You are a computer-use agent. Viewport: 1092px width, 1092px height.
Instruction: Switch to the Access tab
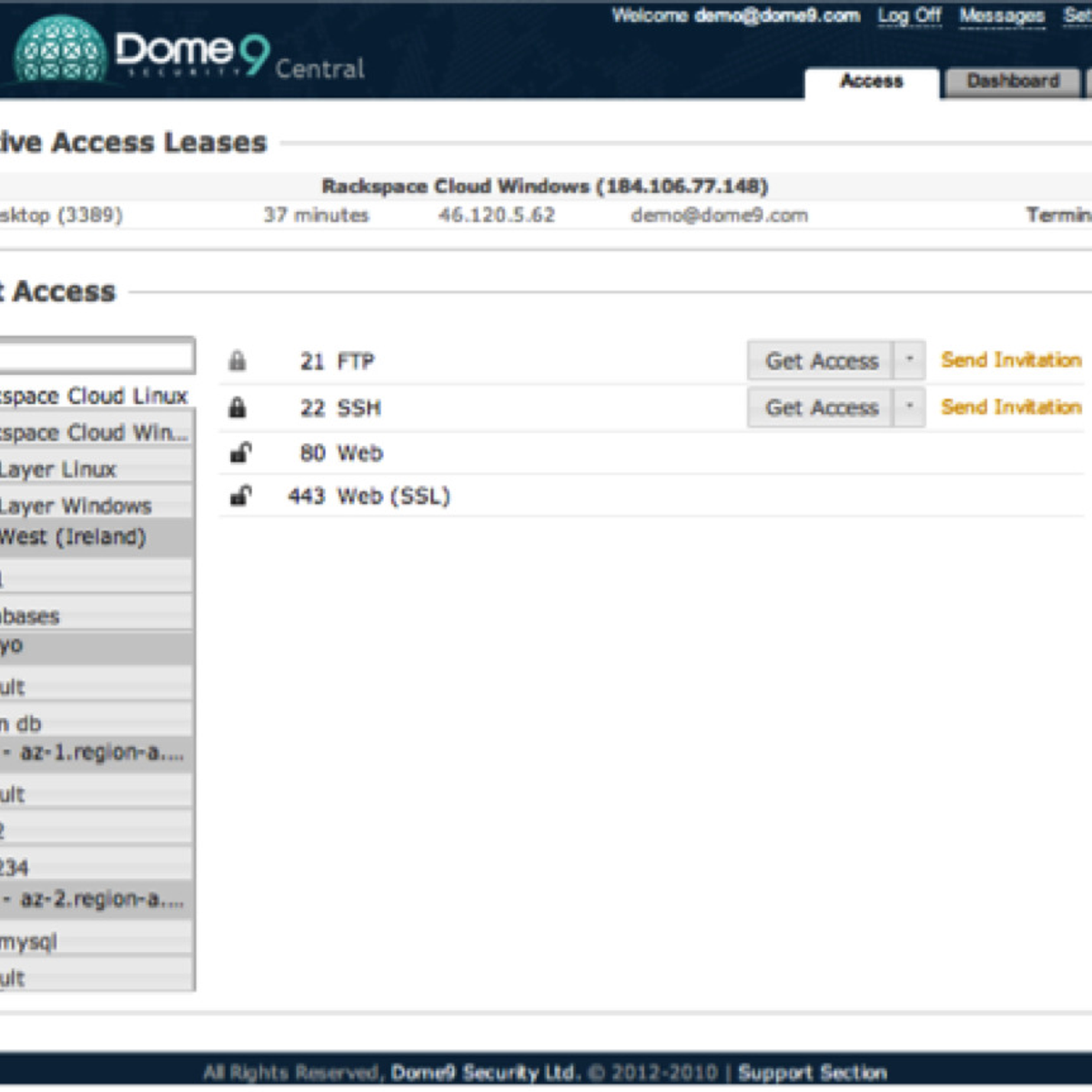click(x=872, y=82)
